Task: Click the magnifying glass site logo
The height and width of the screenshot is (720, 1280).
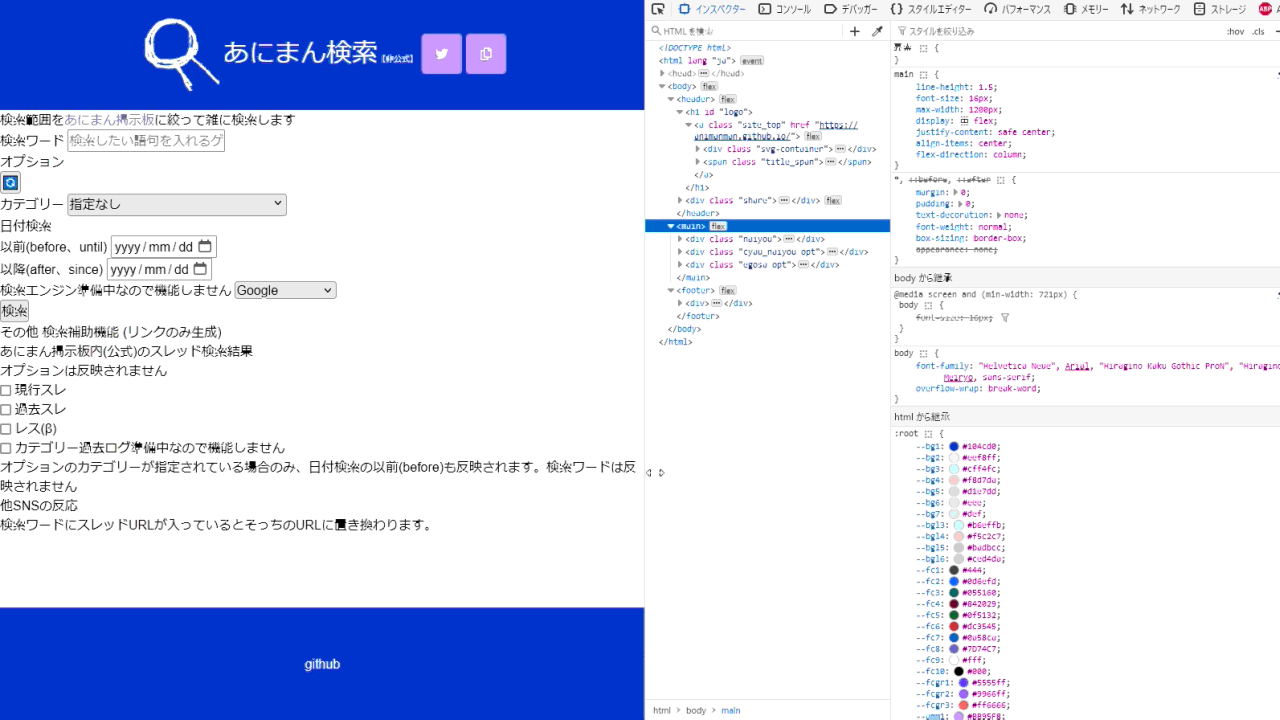Action: coord(181,53)
